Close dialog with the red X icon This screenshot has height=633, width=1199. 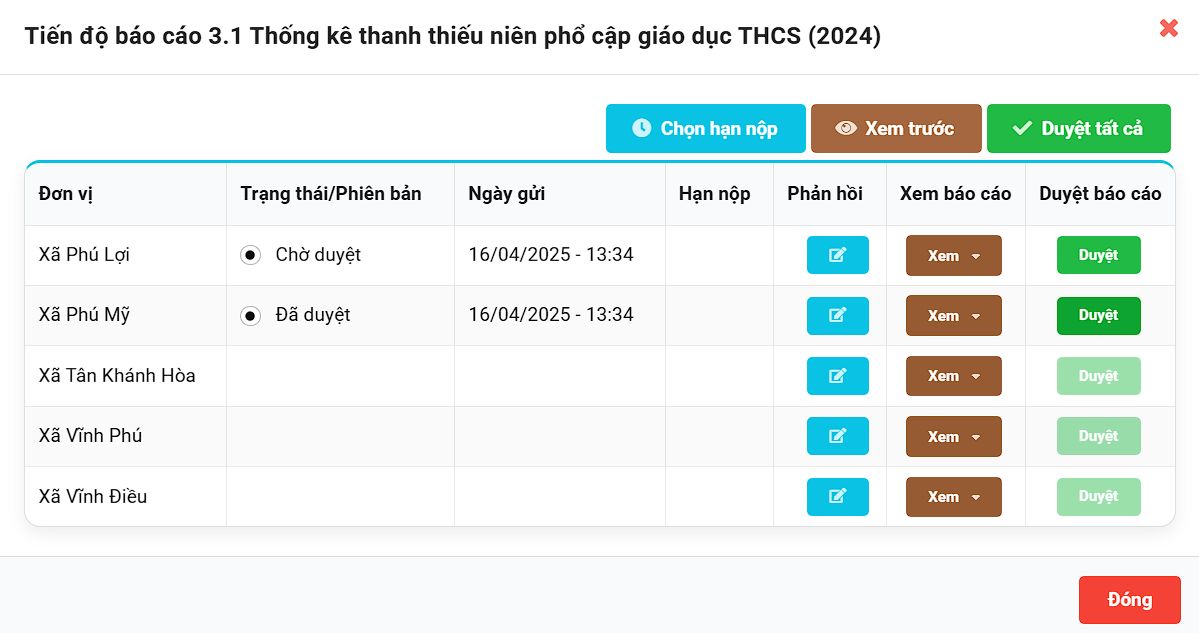[x=1168, y=28]
